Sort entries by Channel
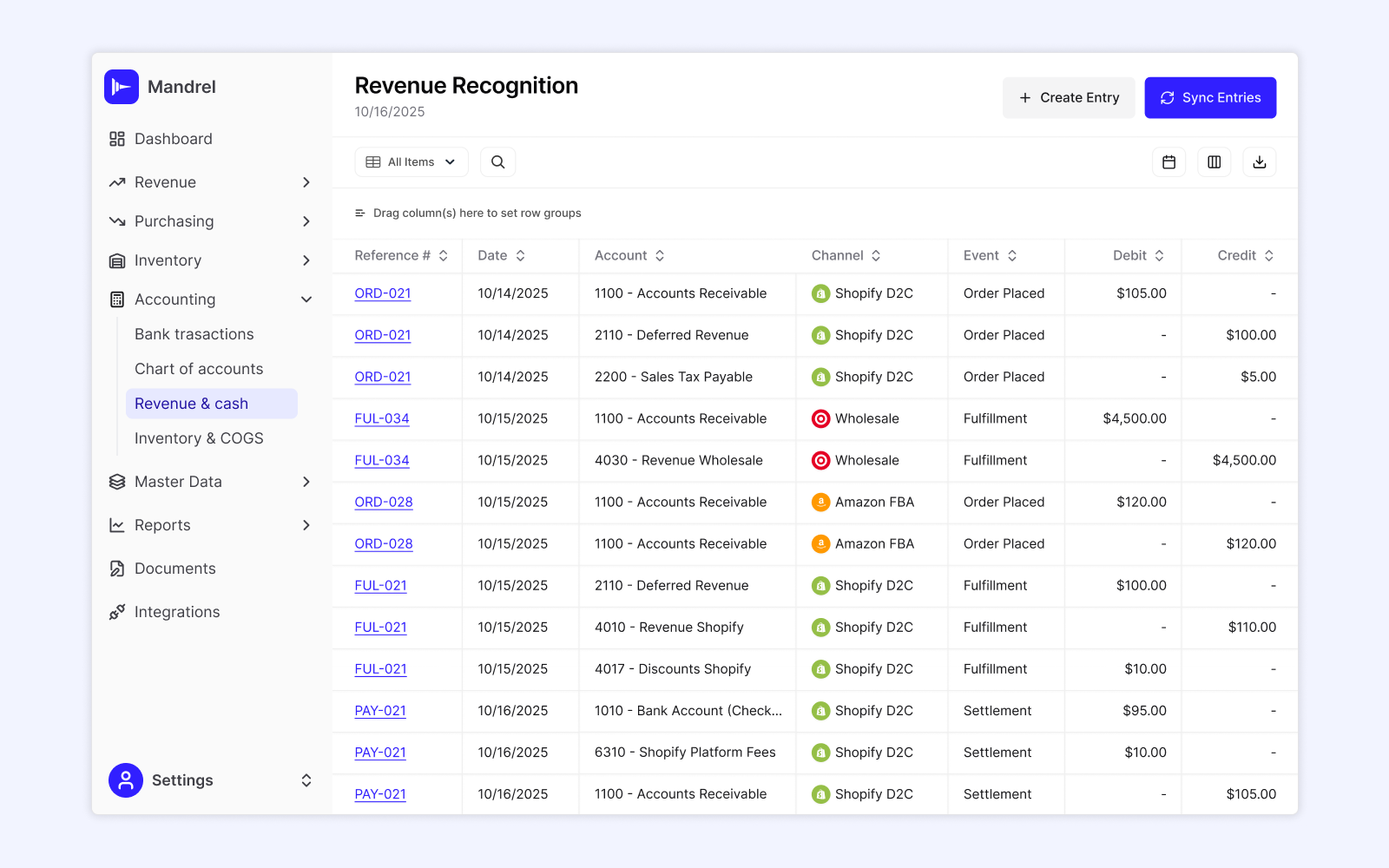This screenshot has width=1389, height=868. pos(877,255)
